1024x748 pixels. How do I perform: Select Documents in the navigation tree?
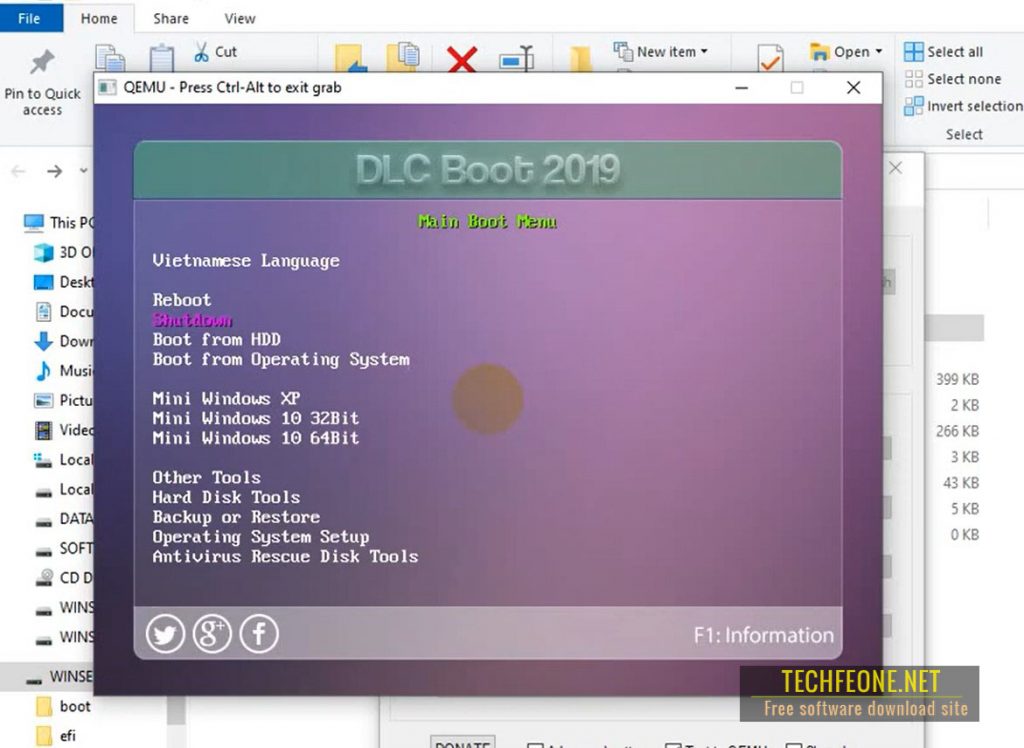[x=63, y=311]
